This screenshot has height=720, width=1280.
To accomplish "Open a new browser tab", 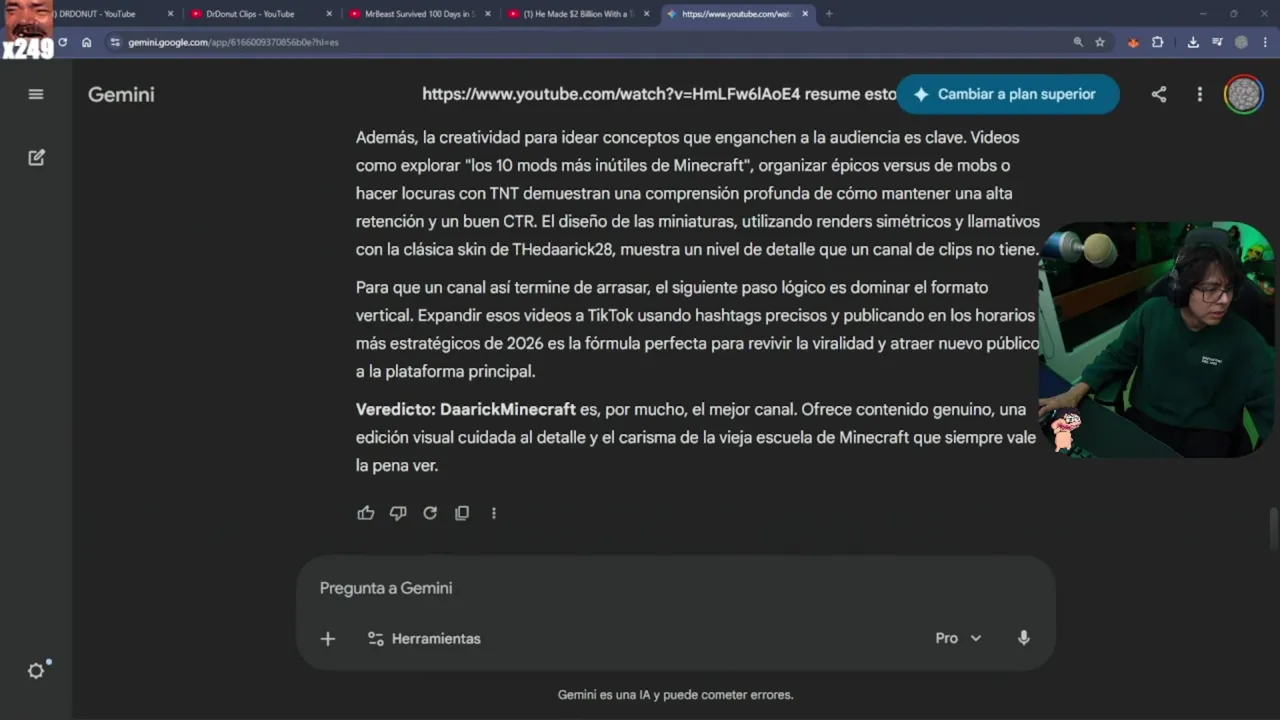I will point(829,14).
